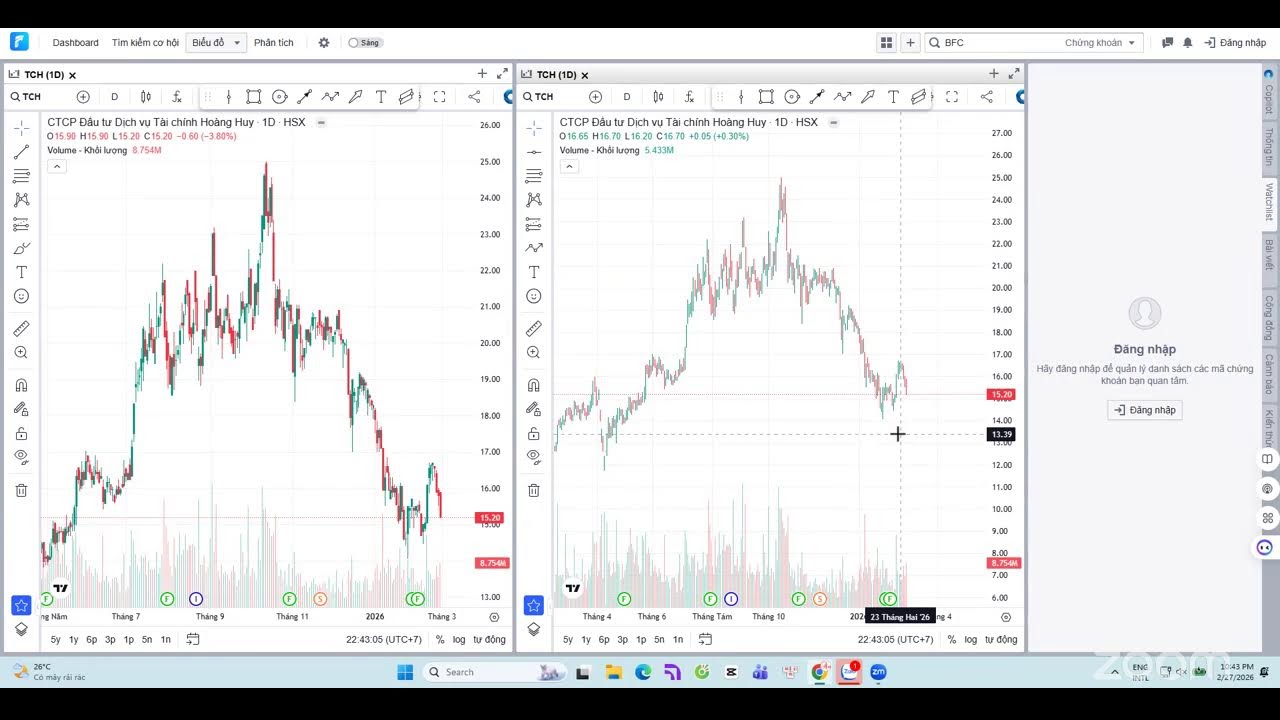Enable magnet mode in left chart sidebar
The height and width of the screenshot is (720, 1280).
[21, 385]
